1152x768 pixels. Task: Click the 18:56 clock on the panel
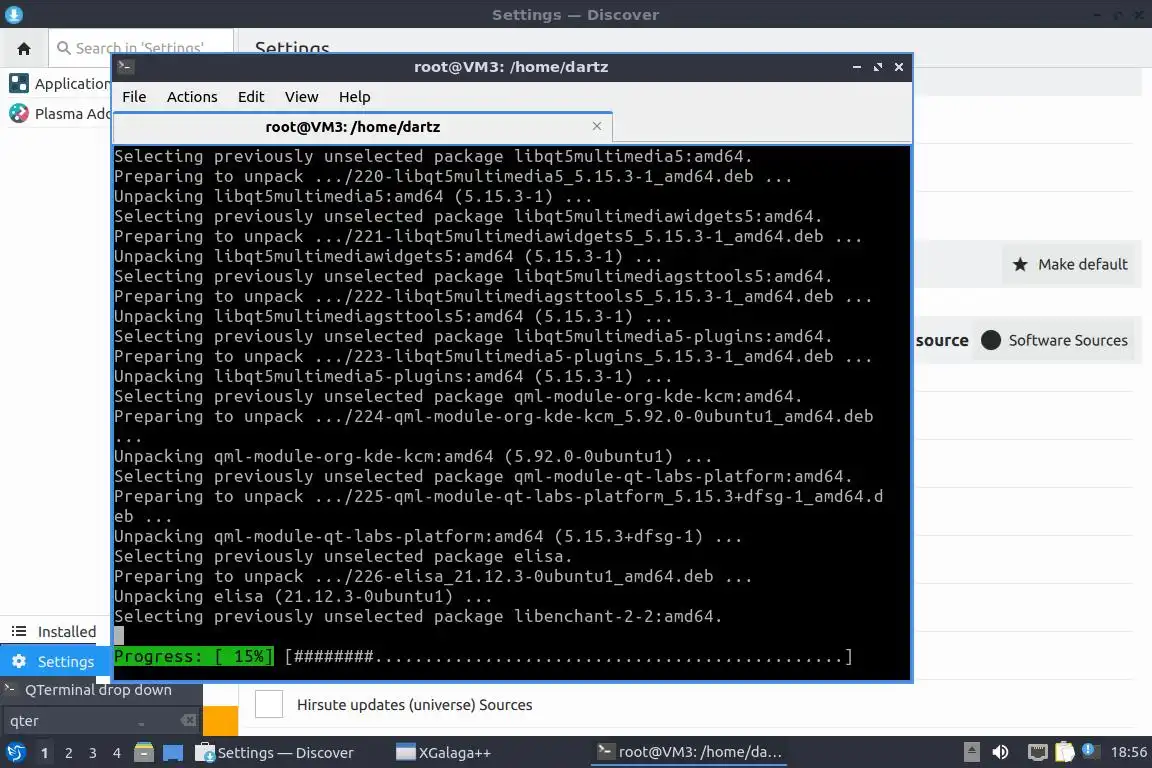point(1128,752)
